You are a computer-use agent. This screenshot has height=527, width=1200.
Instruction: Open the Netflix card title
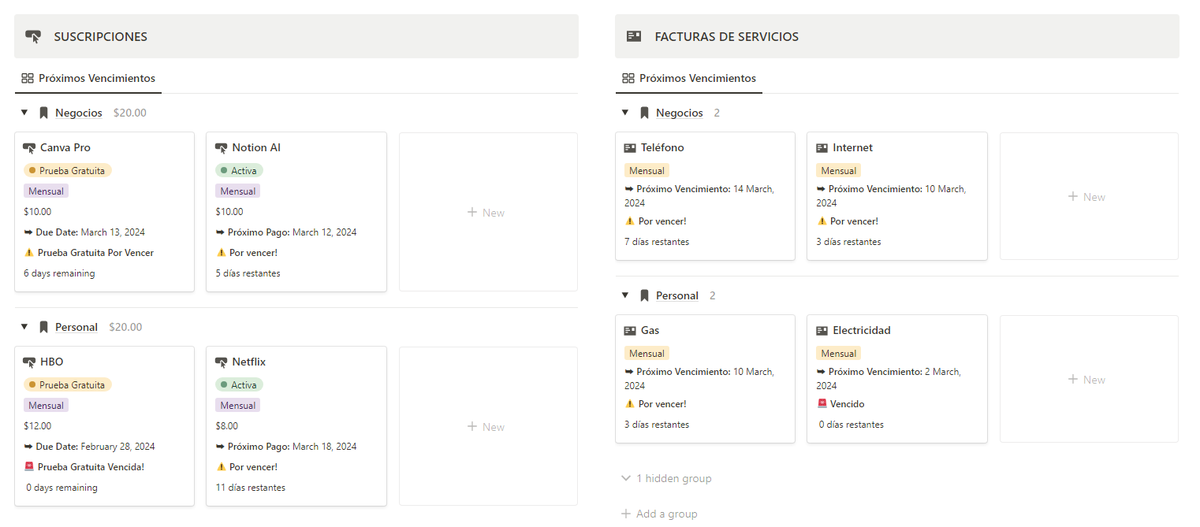point(249,362)
